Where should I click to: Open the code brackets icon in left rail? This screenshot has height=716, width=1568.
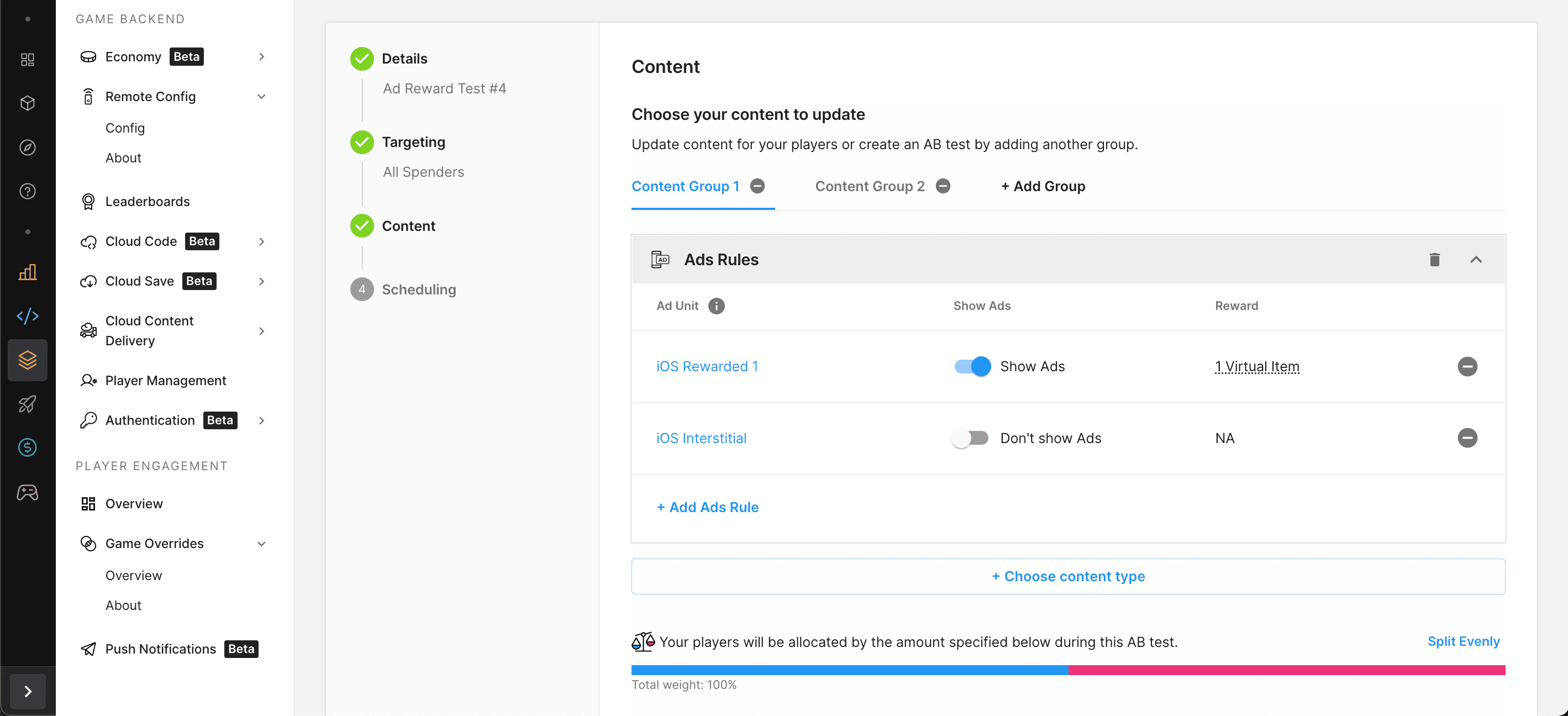point(28,315)
